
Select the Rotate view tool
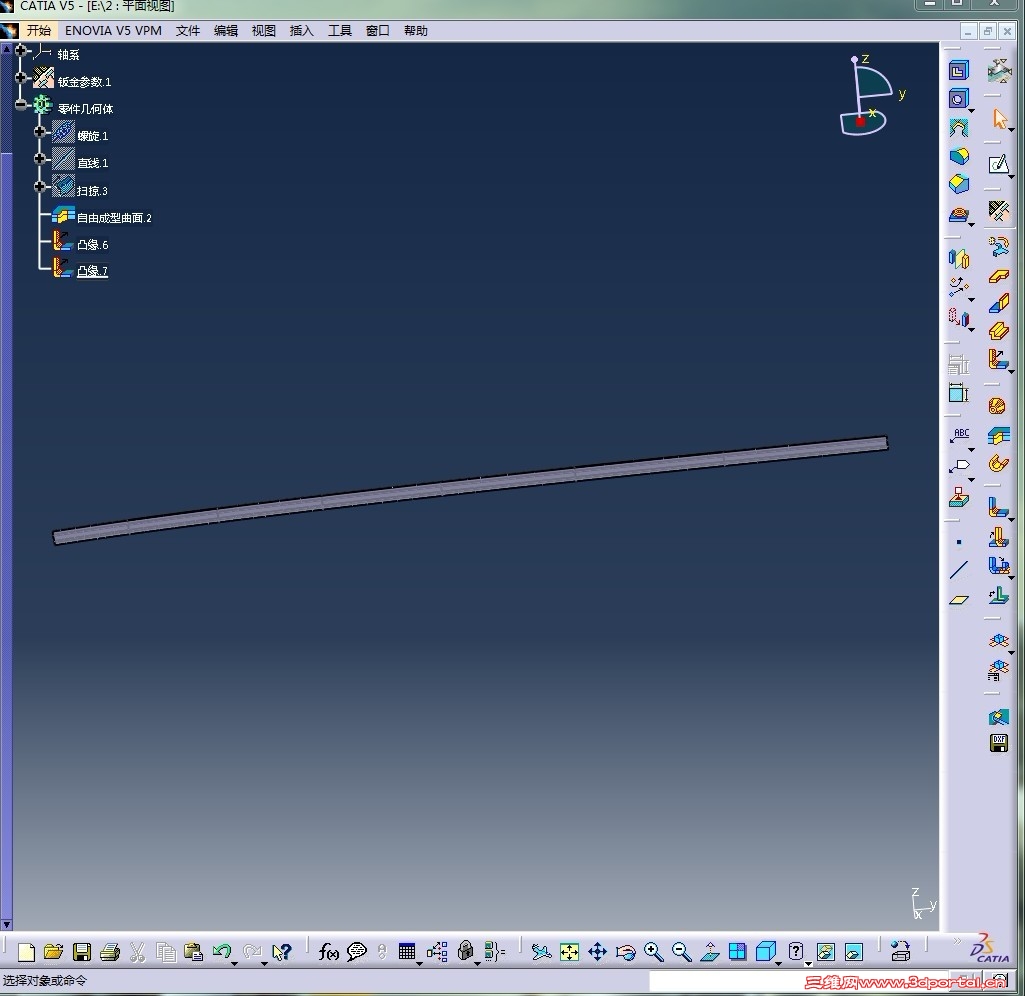626,952
